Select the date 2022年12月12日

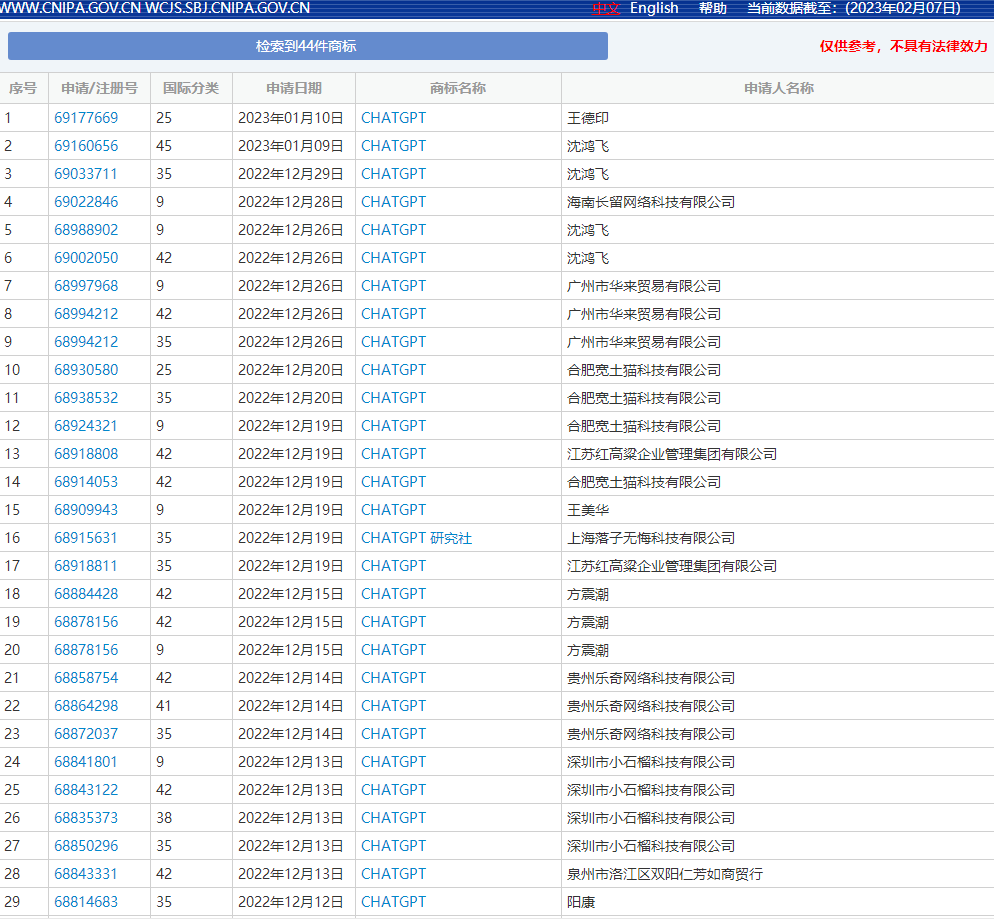(290, 902)
